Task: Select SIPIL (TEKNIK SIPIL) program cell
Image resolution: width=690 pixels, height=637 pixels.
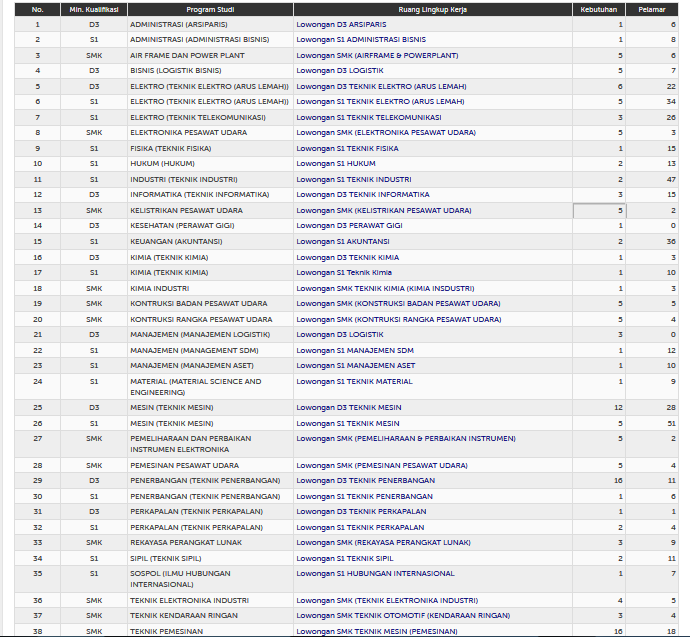Action: pyautogui.click(x=210, y=559)
